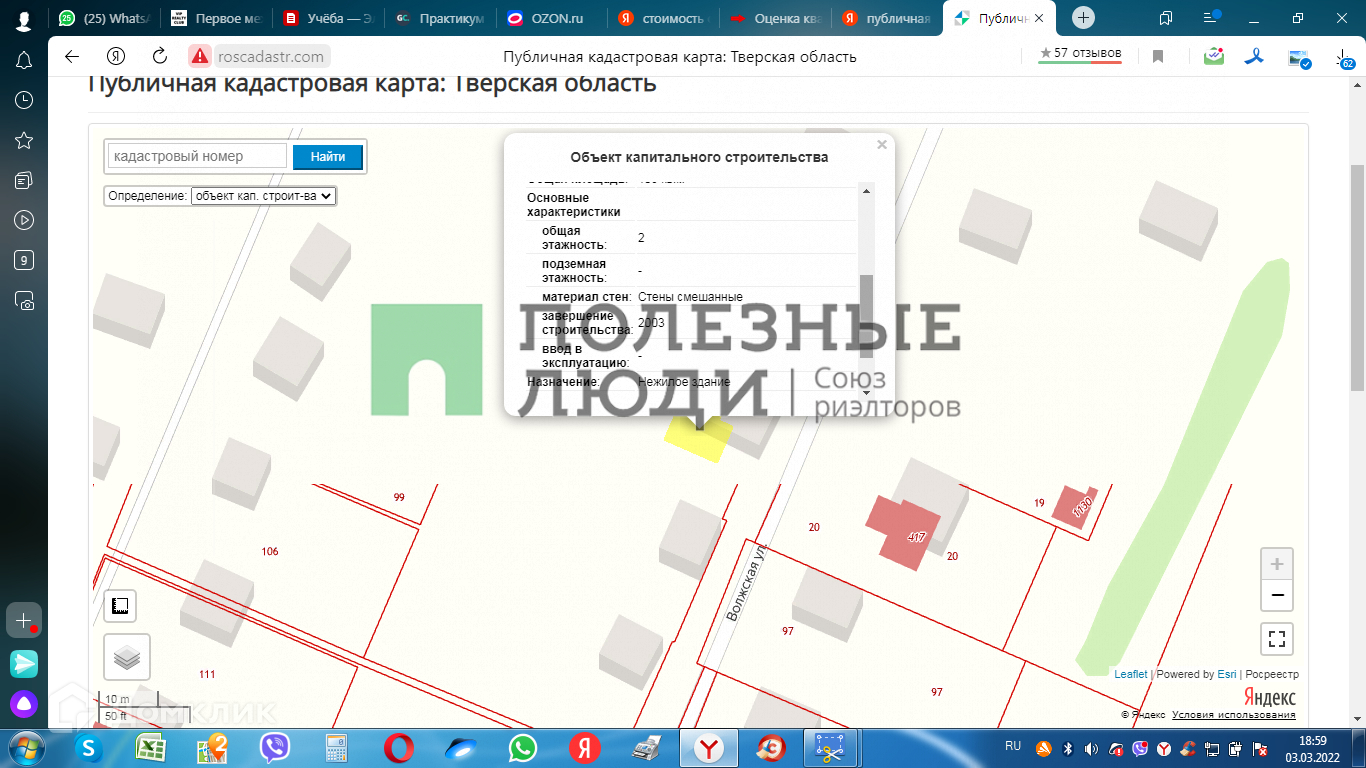Select the red building marked 1130
1366x768 pixels.
[x=1075, y=509]
